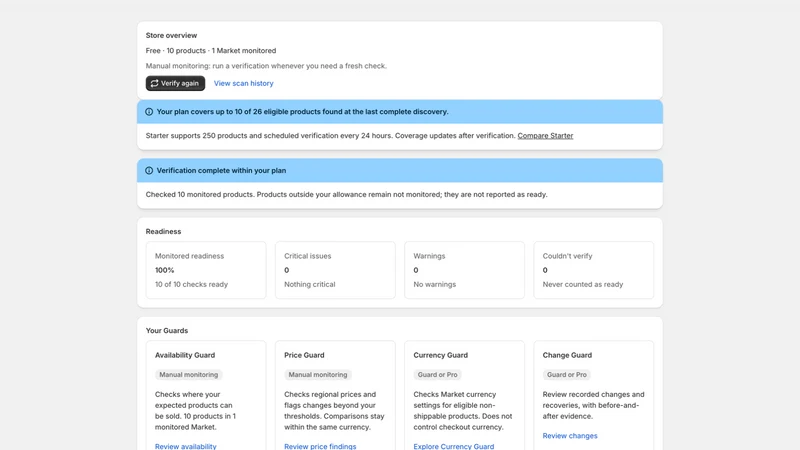Click 'Verification complete within your plan' banner text
This screenshot has height=450, width=800.
[221, 170]
